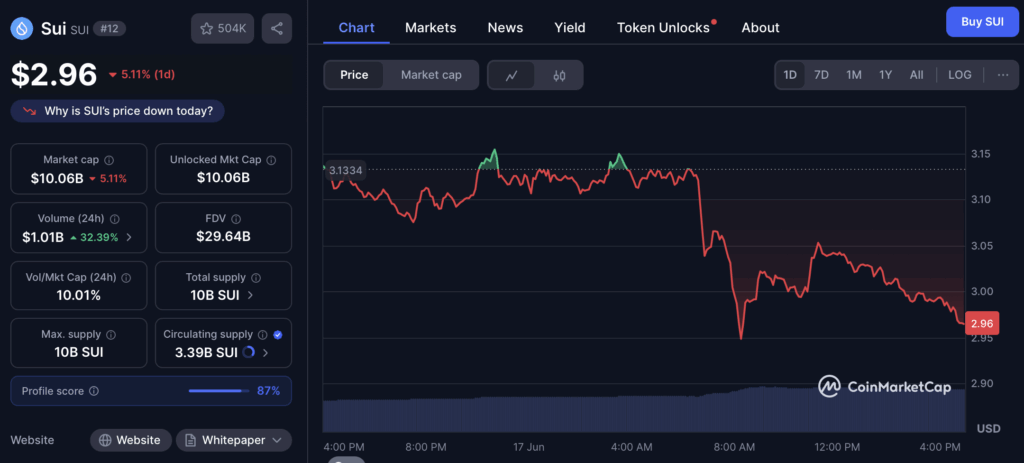Click the 87% profile score value
This screenshot has width=1024, height=463.
click(268, 391)
